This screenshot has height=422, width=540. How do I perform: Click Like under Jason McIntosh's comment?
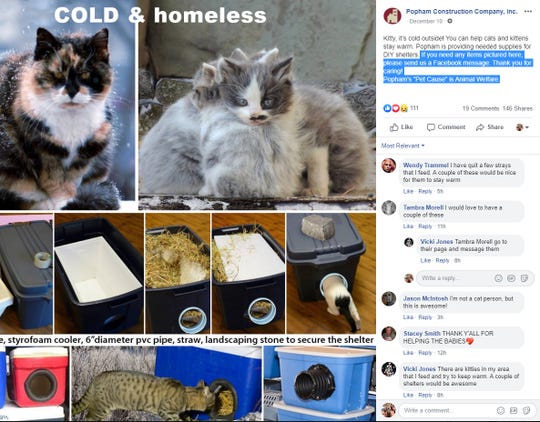[408, 317]
